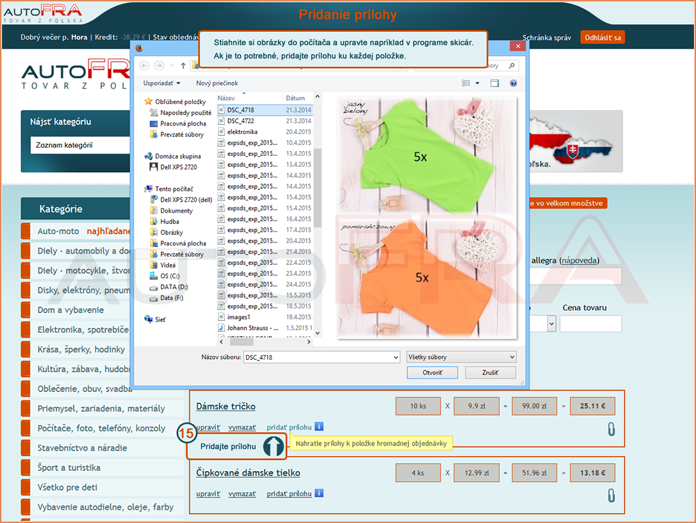Open the Dom a vybavenie category
The height and width of the screenshot is (523, 696).
pos(71,310)
